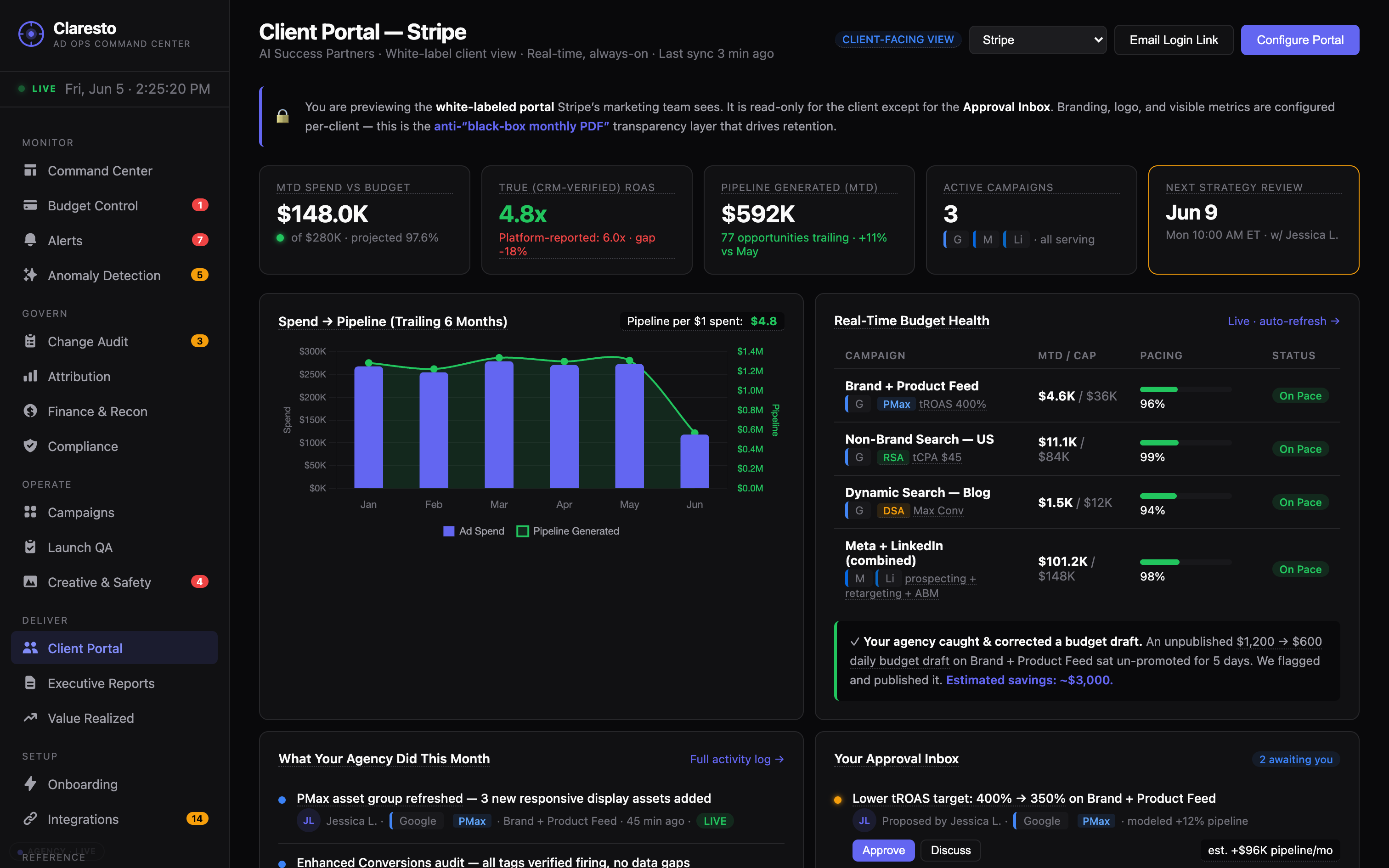Click the On Pace status for Dynamic Search
The height and width of the screenshot is (868, 1389).
tap(1300, 502)
